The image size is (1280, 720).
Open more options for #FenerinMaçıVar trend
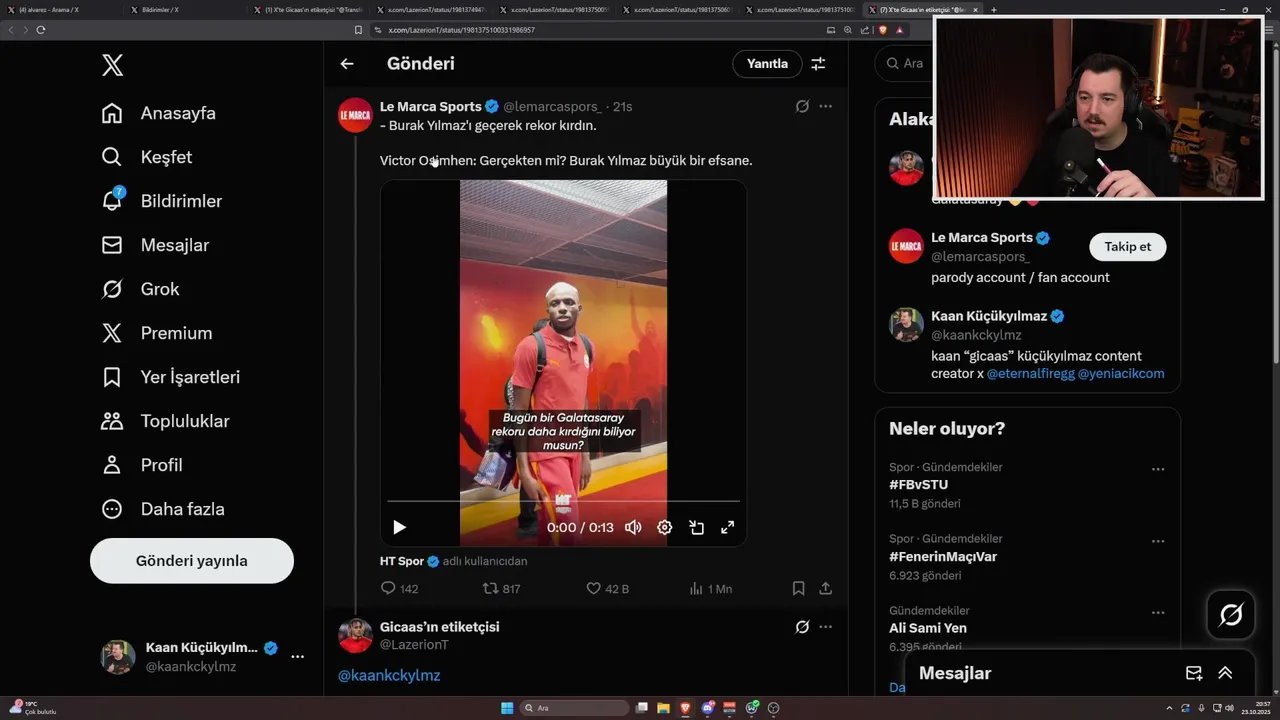(1158, 541)
